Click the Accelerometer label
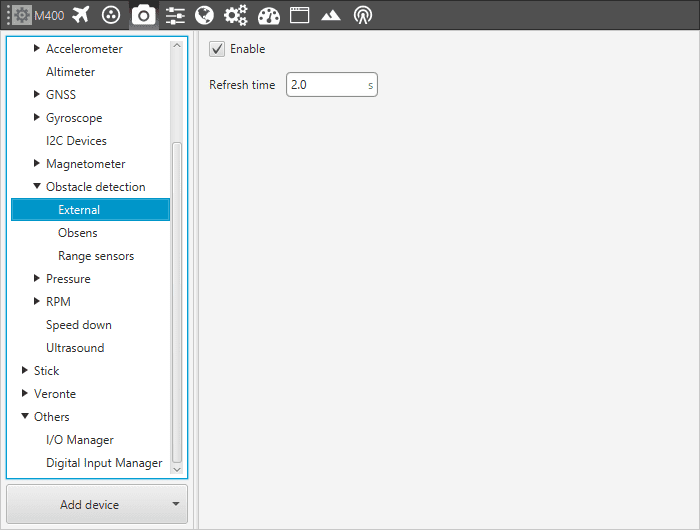 [x=84, y=49]
